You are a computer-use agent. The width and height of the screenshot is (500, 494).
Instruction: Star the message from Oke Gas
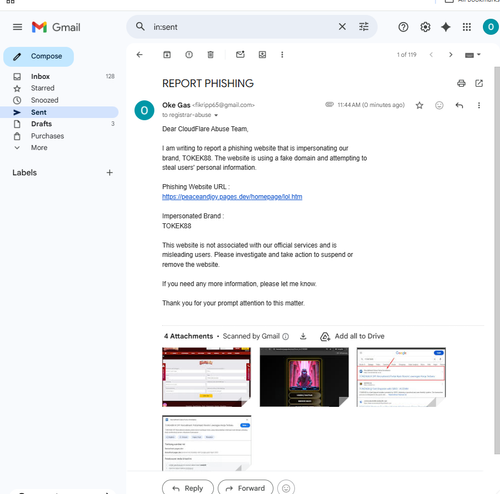pyautogui.click(x=419, y=106)
